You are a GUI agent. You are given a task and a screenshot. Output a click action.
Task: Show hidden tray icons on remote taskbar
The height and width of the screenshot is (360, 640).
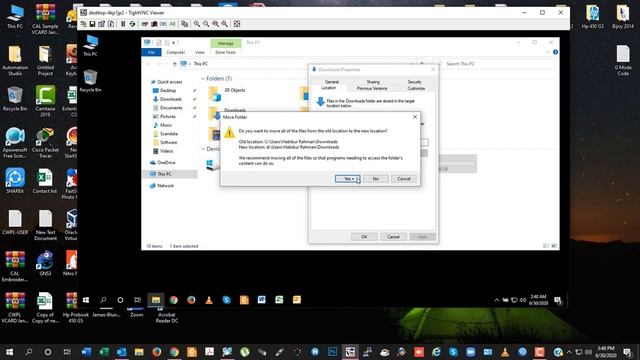(497, 300)
